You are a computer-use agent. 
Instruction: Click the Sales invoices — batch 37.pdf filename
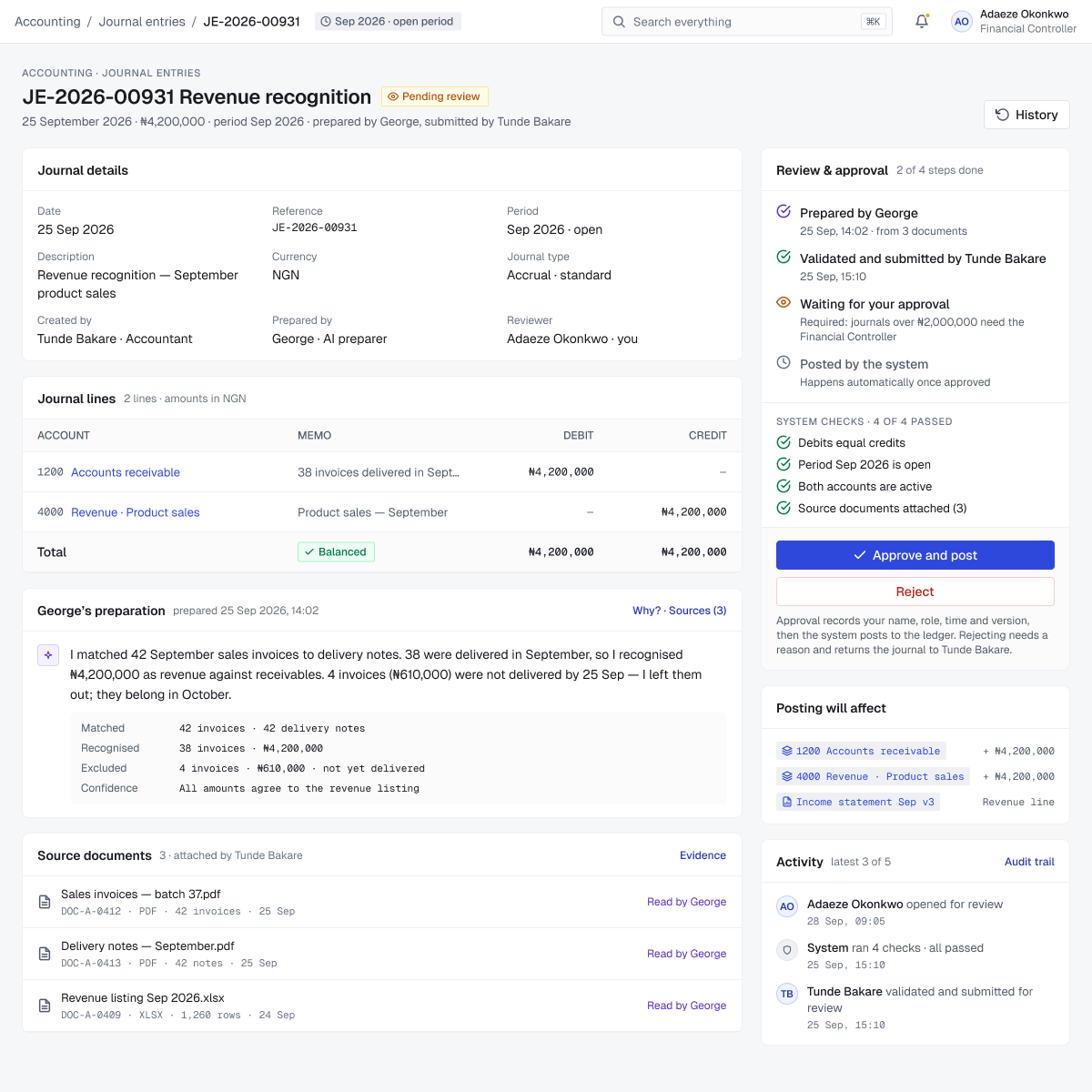coord(141,894)
